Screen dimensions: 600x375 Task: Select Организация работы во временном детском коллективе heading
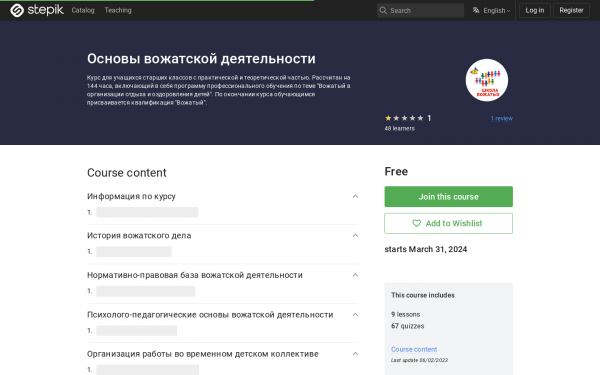203,354
